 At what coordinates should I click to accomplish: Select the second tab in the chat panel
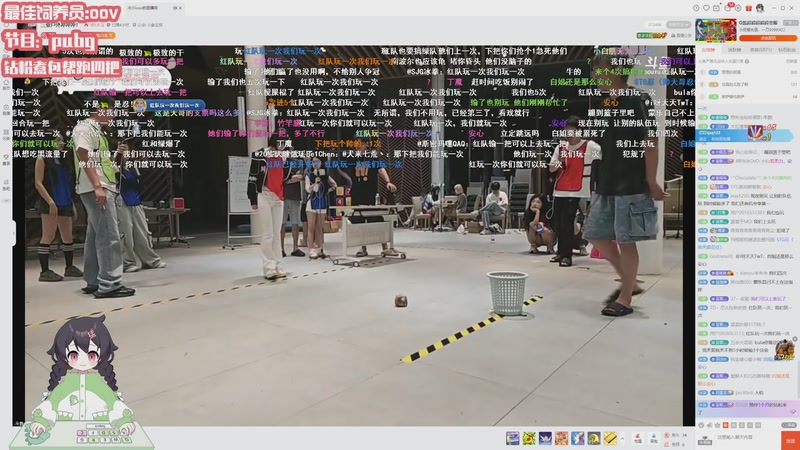[734, 50]
